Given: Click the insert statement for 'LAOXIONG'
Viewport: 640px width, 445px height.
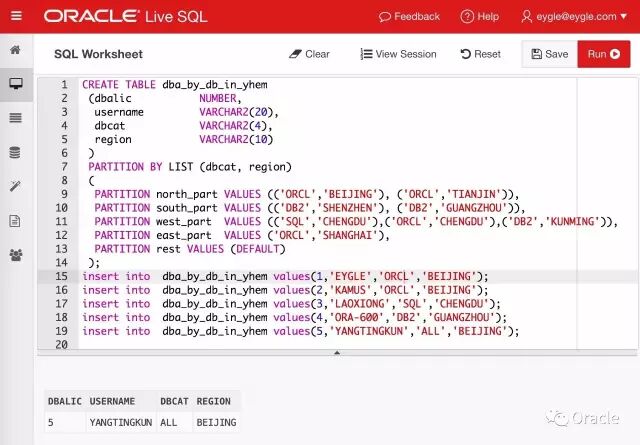Looking at the screenshot, I should pyautogui.click(x=291, y=304).
